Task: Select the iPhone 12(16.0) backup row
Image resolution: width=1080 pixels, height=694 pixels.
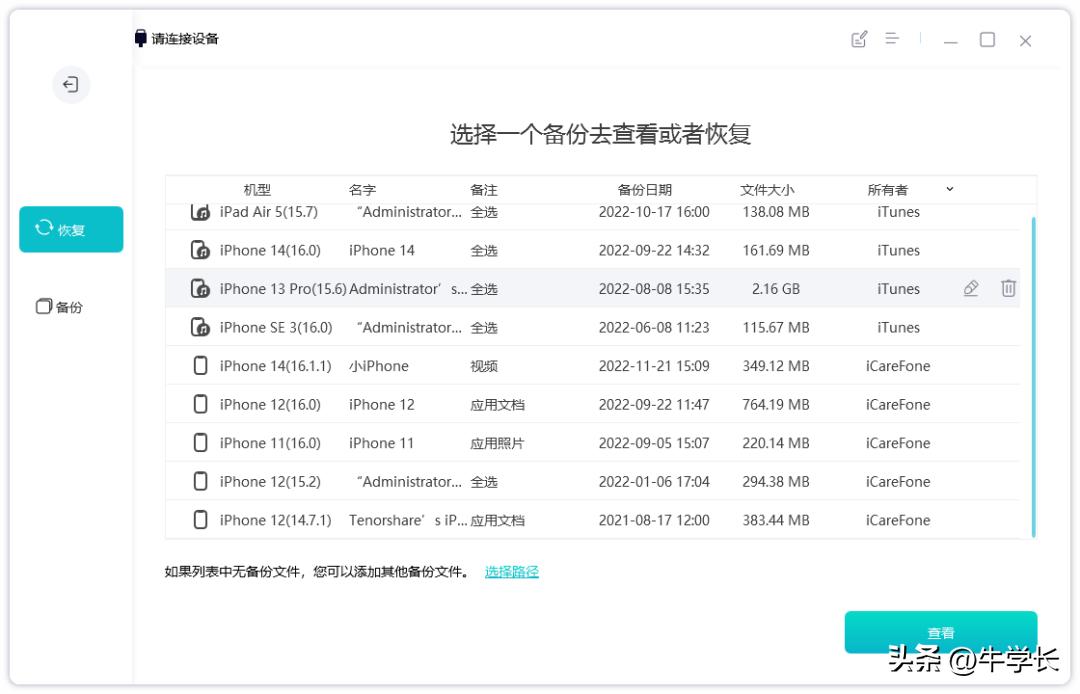Action: pos(500,404)
